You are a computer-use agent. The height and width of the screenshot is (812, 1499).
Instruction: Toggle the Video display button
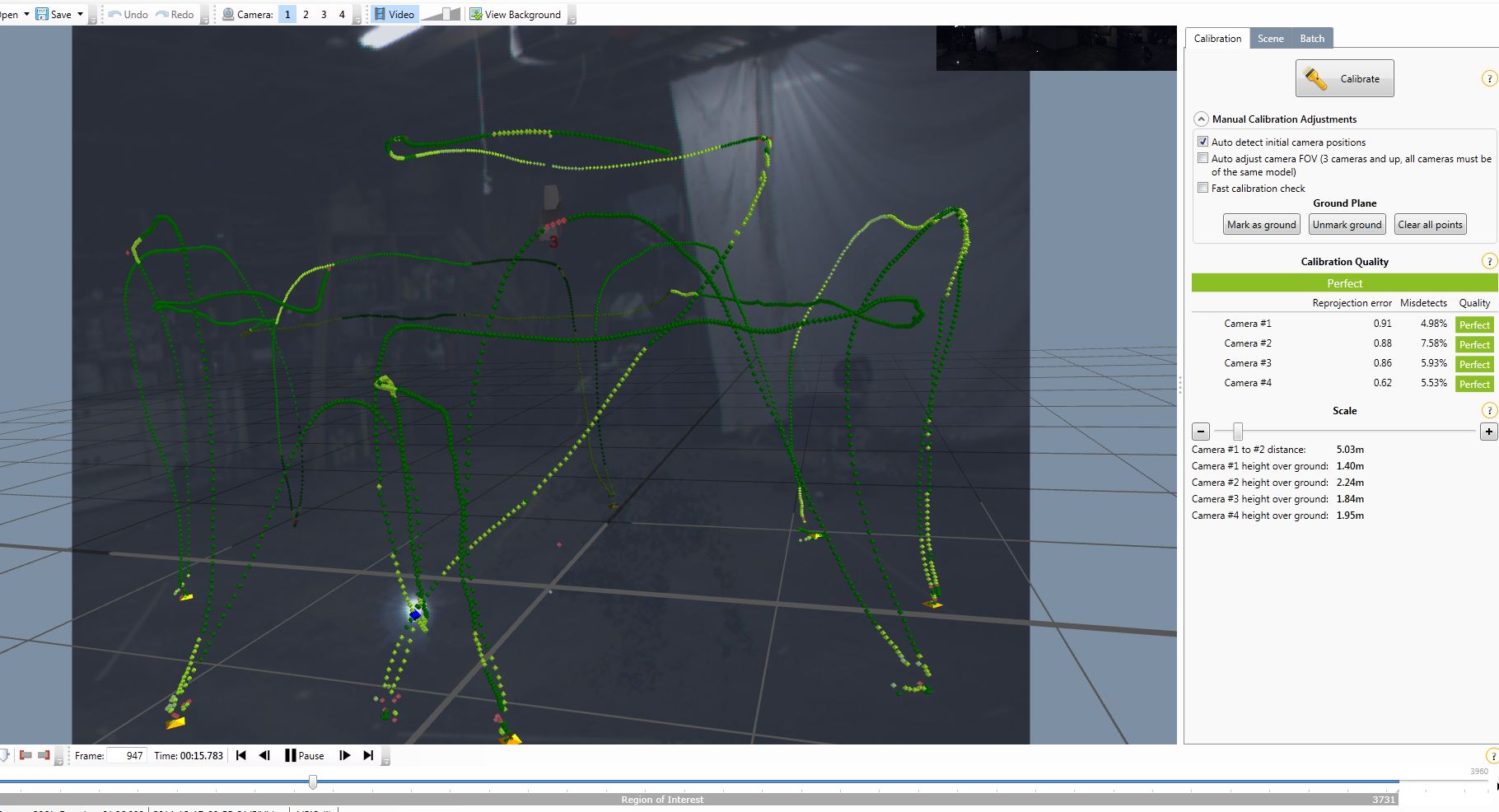tap(394, 14)
